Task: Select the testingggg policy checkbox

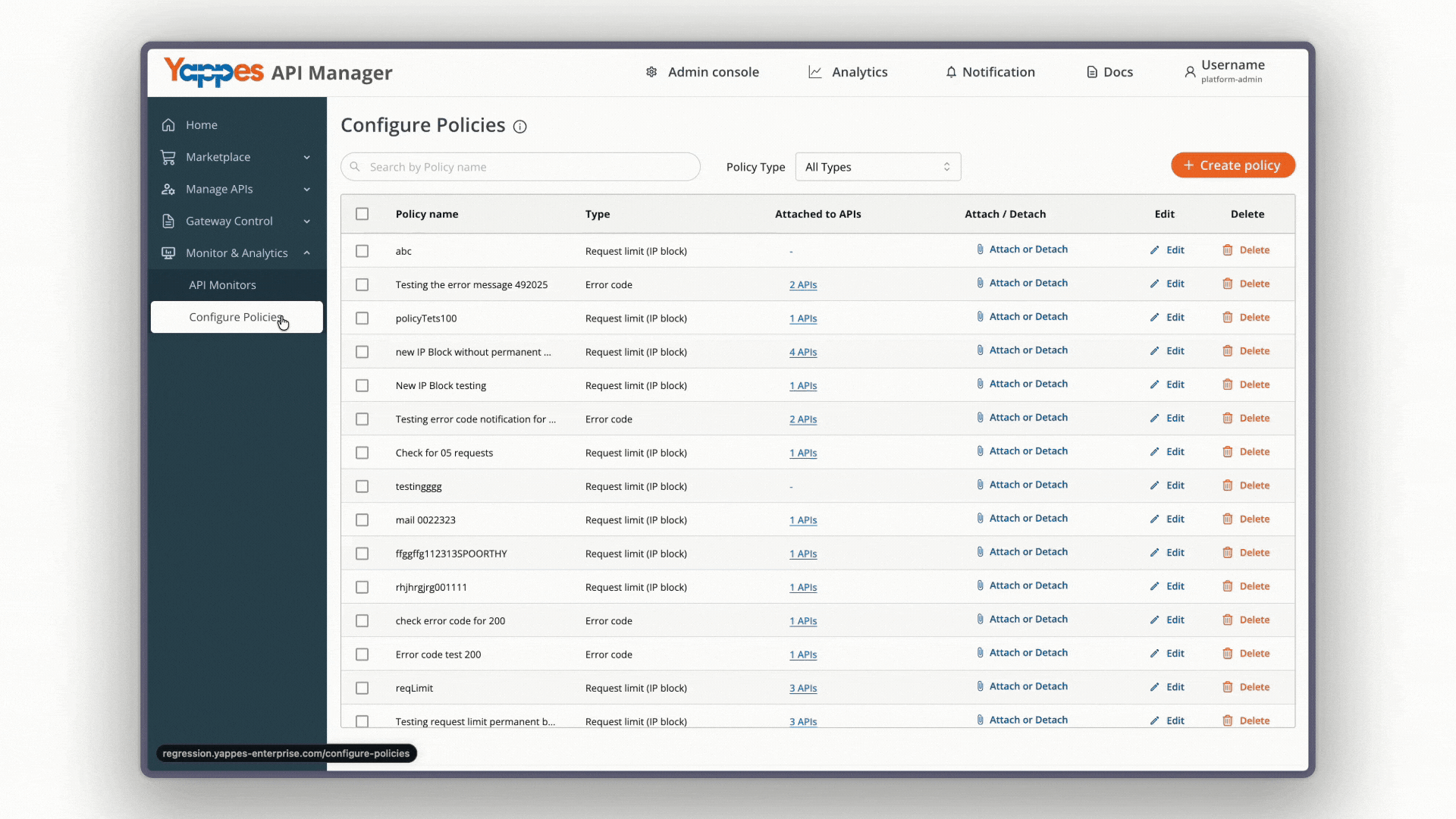Action: click(362, 487)
